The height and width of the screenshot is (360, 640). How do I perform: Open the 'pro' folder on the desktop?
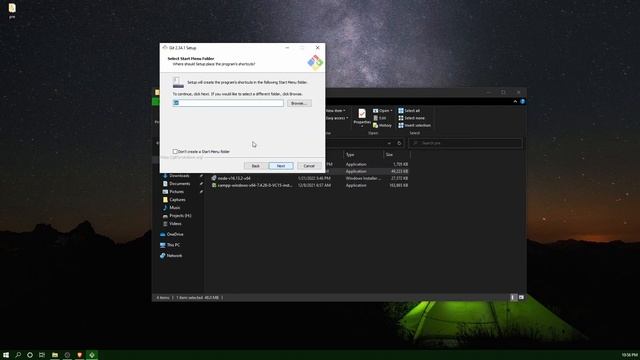12,11
